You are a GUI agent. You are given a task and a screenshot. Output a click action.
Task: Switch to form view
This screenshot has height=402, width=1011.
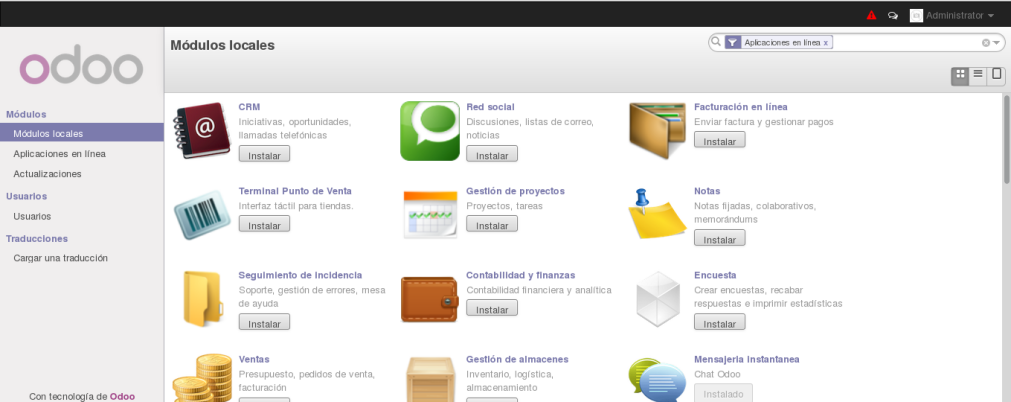997,75
